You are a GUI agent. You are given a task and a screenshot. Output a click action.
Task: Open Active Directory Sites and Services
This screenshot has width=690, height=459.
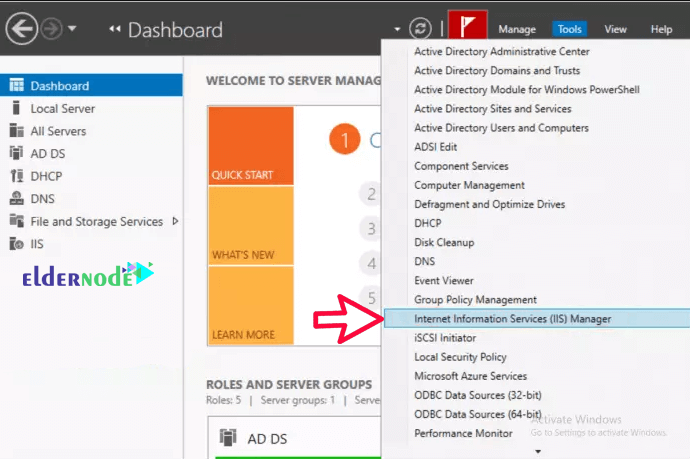(x=492, y=109)
